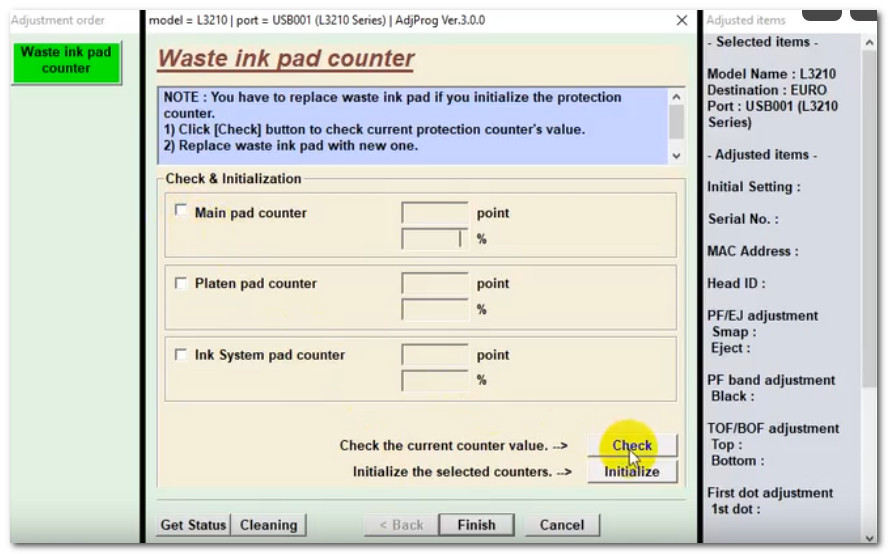The image size is (888, 554).
Task: Tick the Platen pad counter checkbox
Action: (x=181, y=283)
